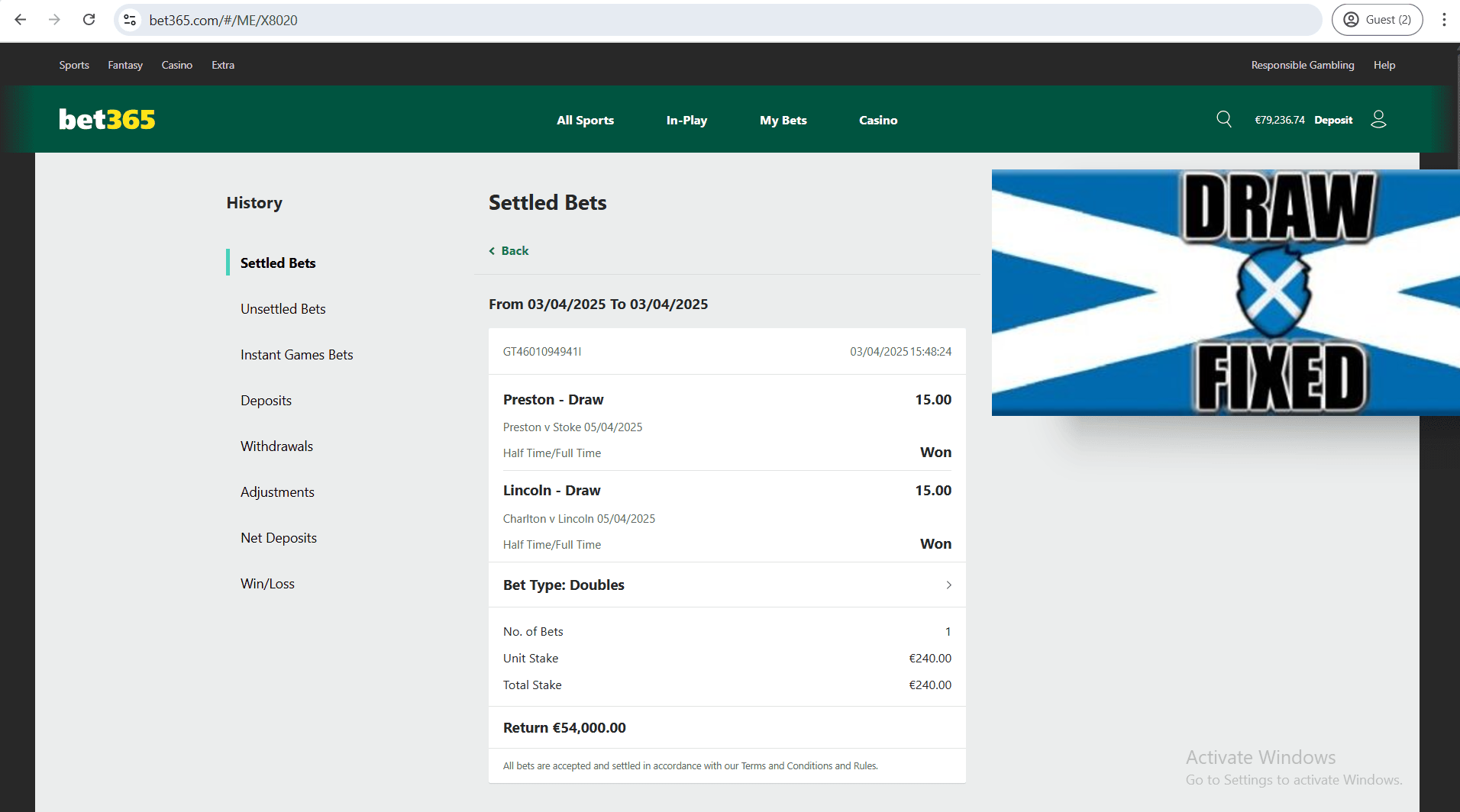Open the Guest (2) profile button
This screenshot has width=1460, height=812.
(x=1377, y=20)
